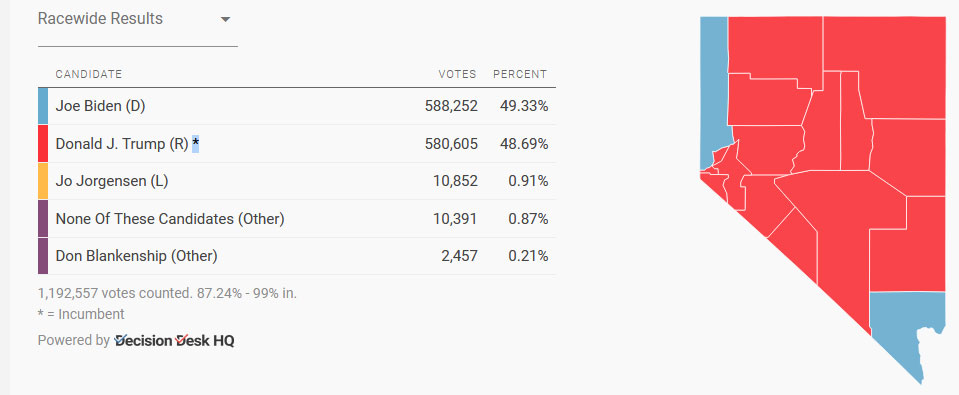The height and width of the screenshot is (395, 959).
Task: Click the VOTES column header
Action: (x=457, y=75)
